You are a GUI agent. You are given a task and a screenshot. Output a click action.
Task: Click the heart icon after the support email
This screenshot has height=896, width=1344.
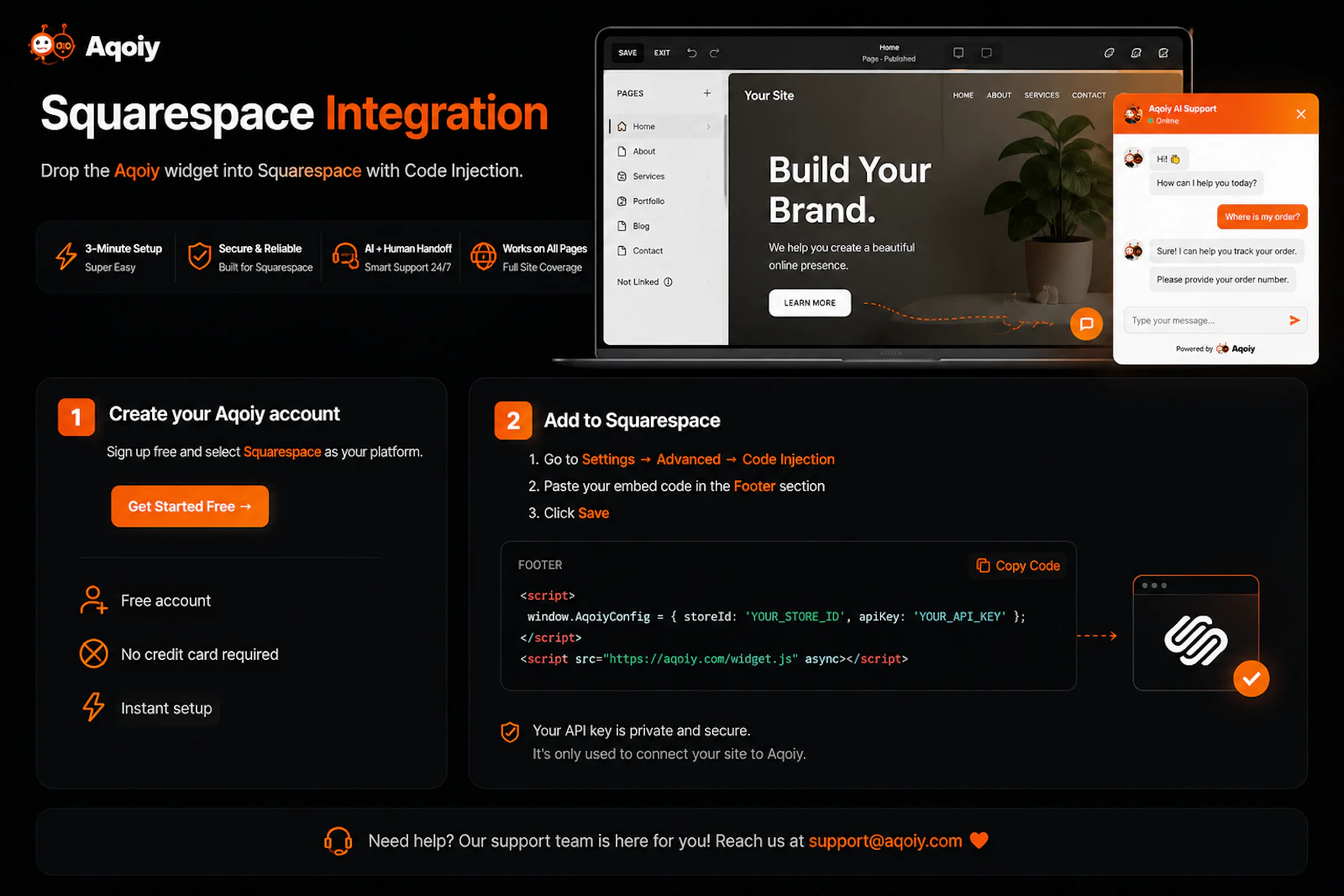tap(979, 840)
